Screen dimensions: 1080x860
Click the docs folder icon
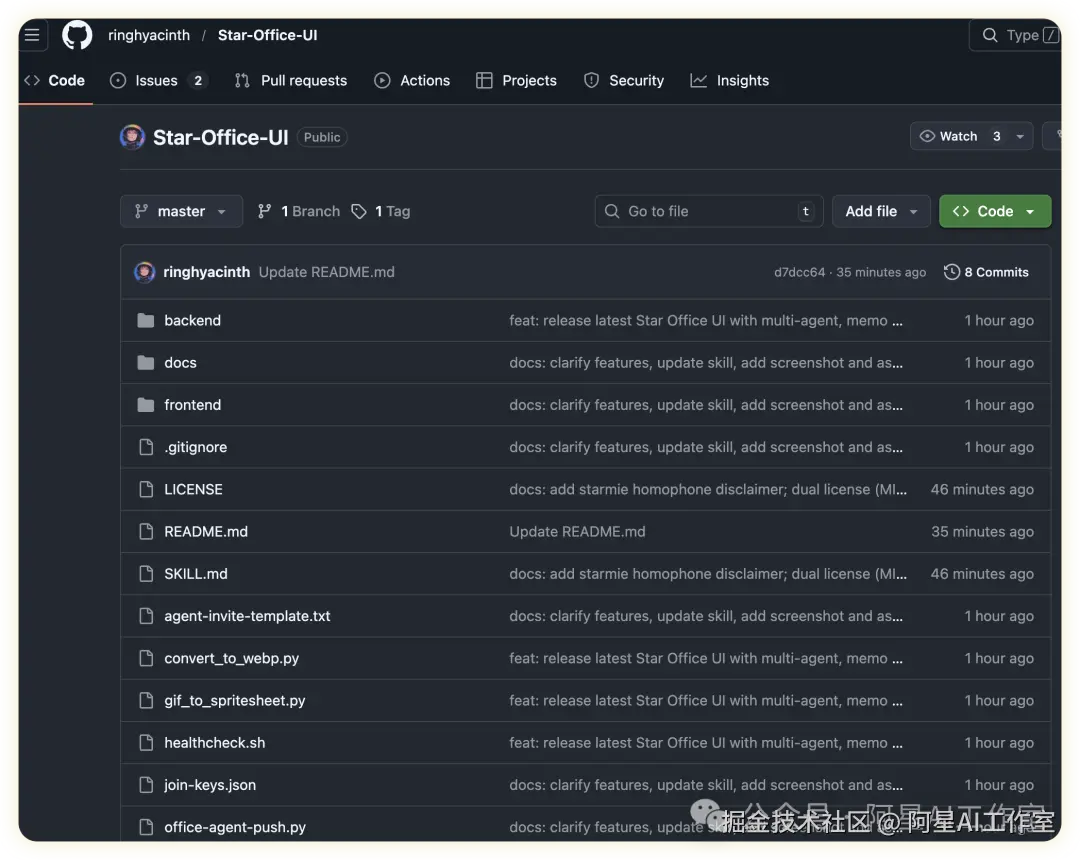[x=145, y=362]
